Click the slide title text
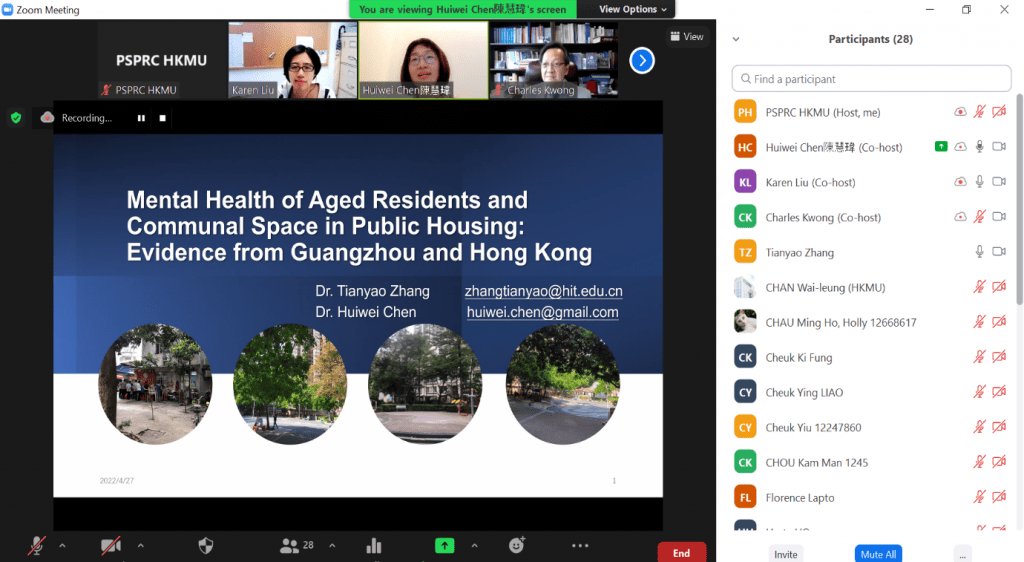Screen dimensions: 1024x562 [x=359, y=226]
